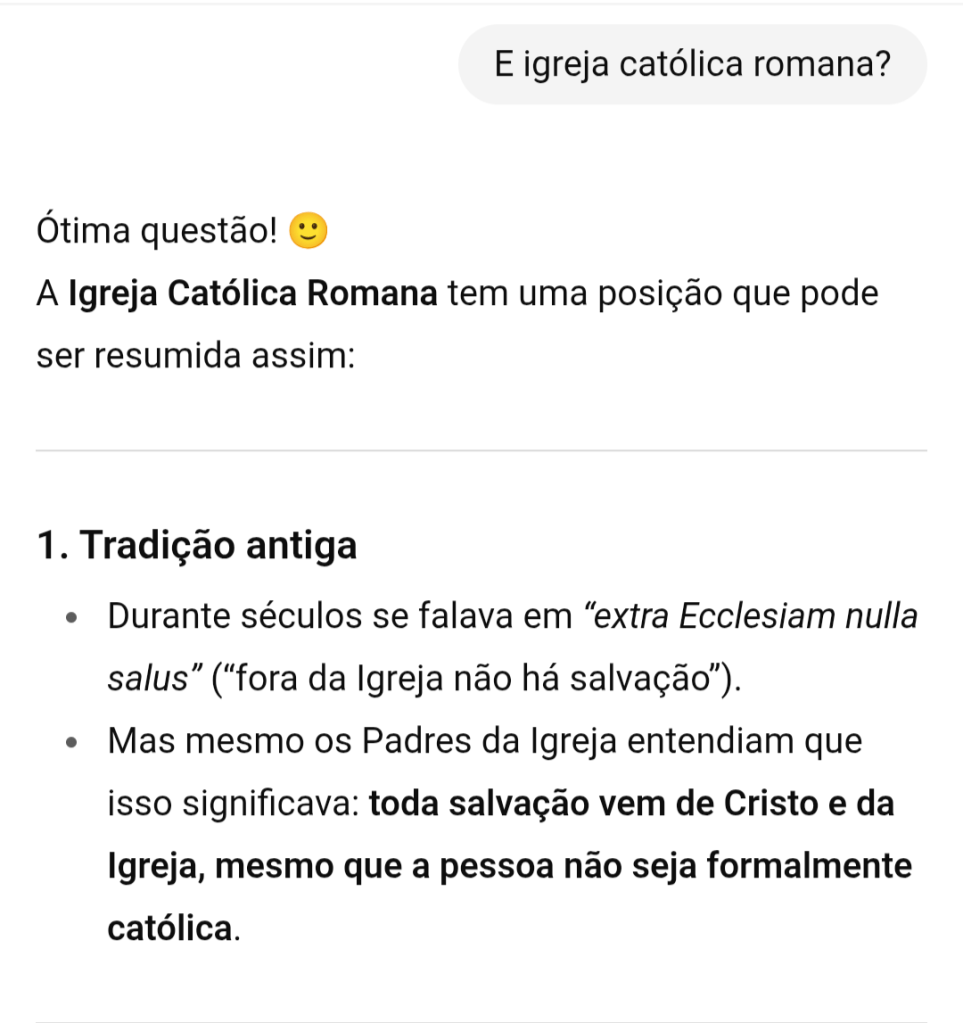This screenshot has height=1023, width=963.
Task: Click the "Ótima questão!" greeting text
Action: [x=157, y=232]
